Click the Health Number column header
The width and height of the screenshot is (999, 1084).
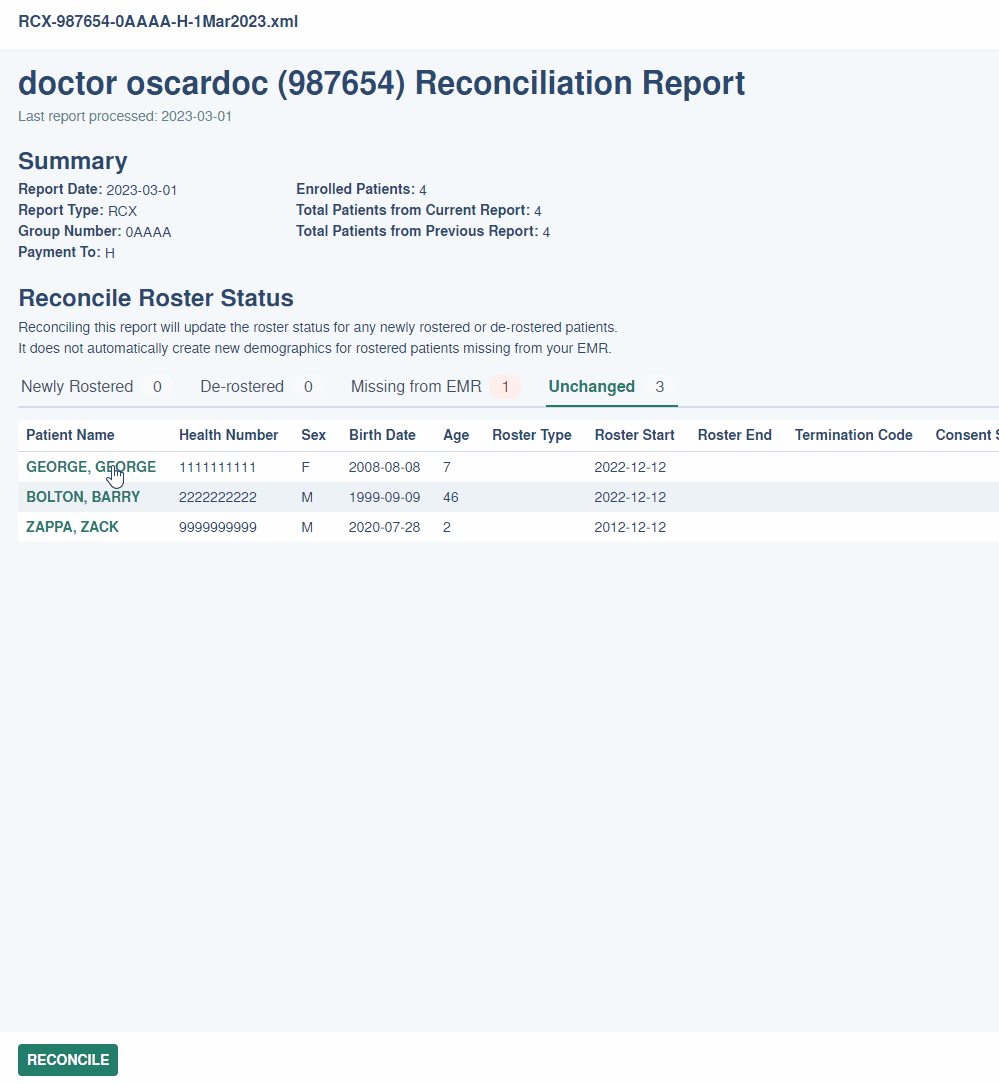[x=228, y=435]
